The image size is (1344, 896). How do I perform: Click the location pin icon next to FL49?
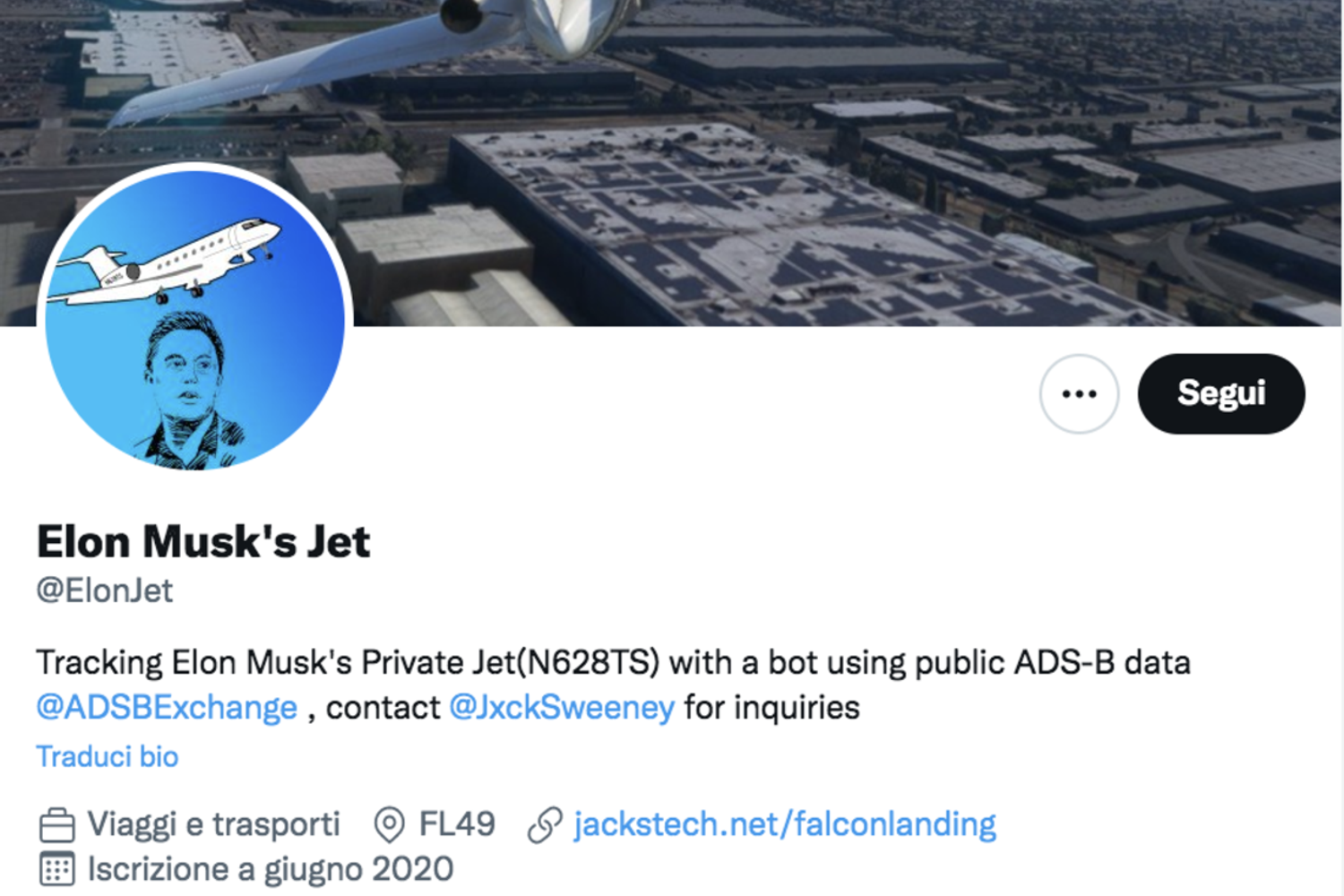tap(389, 822)
